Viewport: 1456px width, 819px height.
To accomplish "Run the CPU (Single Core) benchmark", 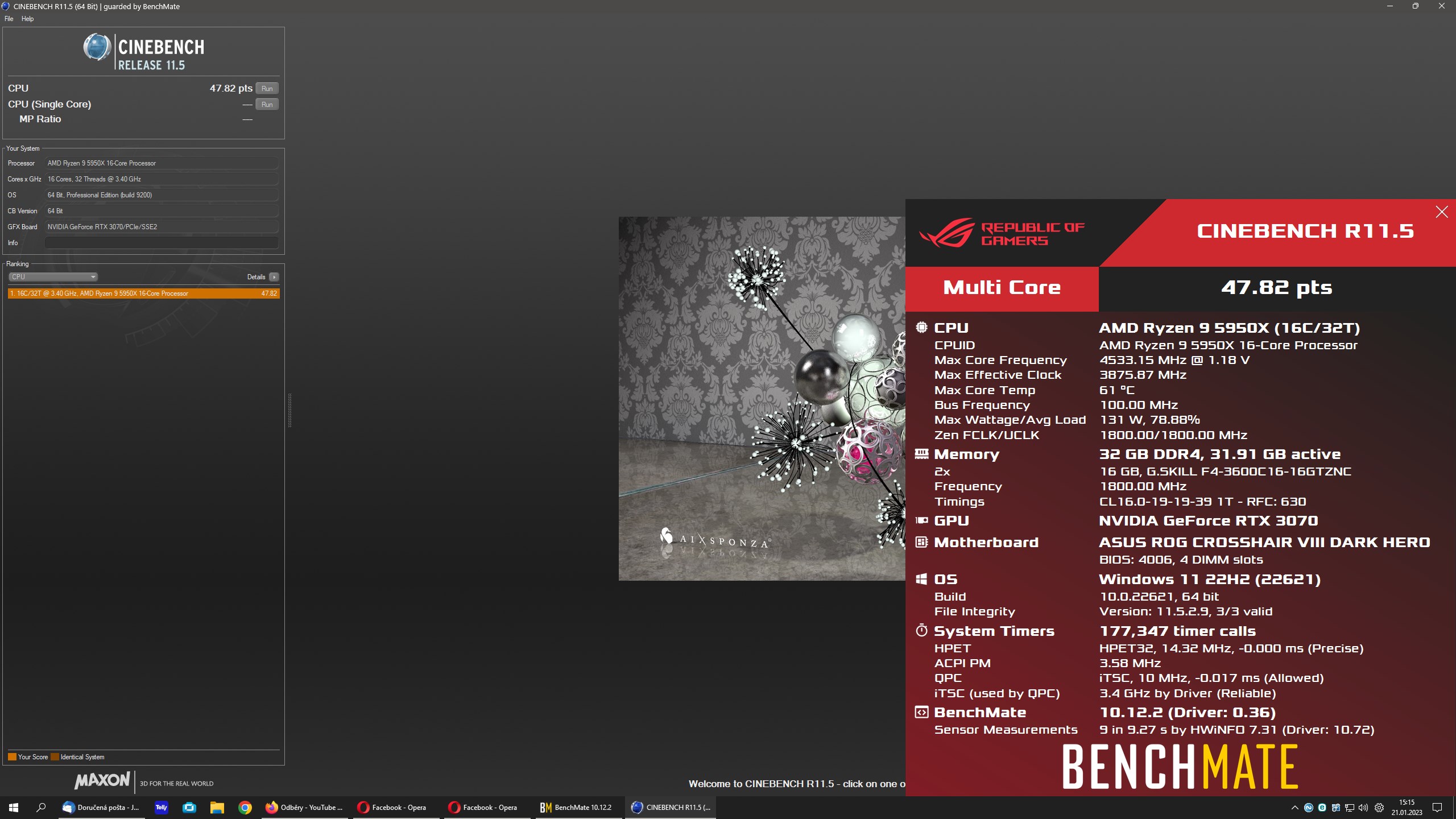I will 267,104.
